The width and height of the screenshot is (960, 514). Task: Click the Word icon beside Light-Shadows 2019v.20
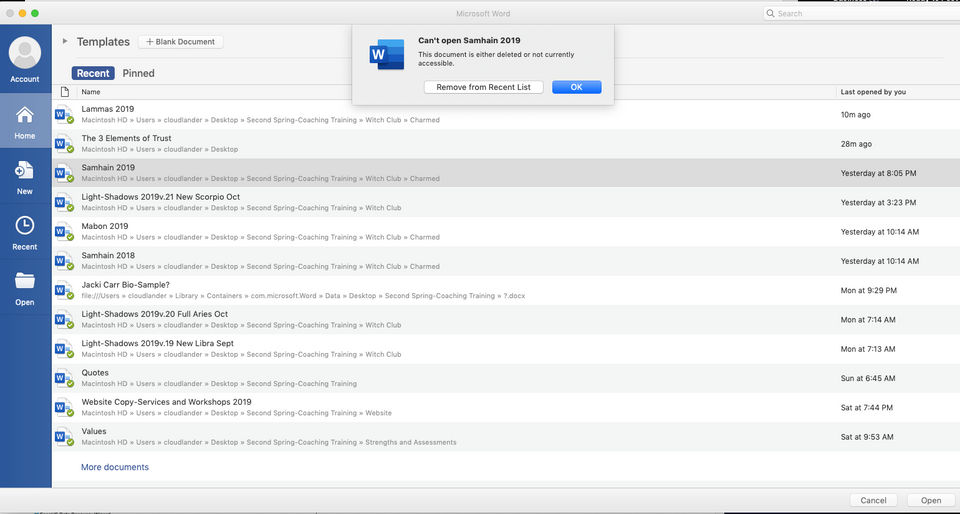point(64,320)
